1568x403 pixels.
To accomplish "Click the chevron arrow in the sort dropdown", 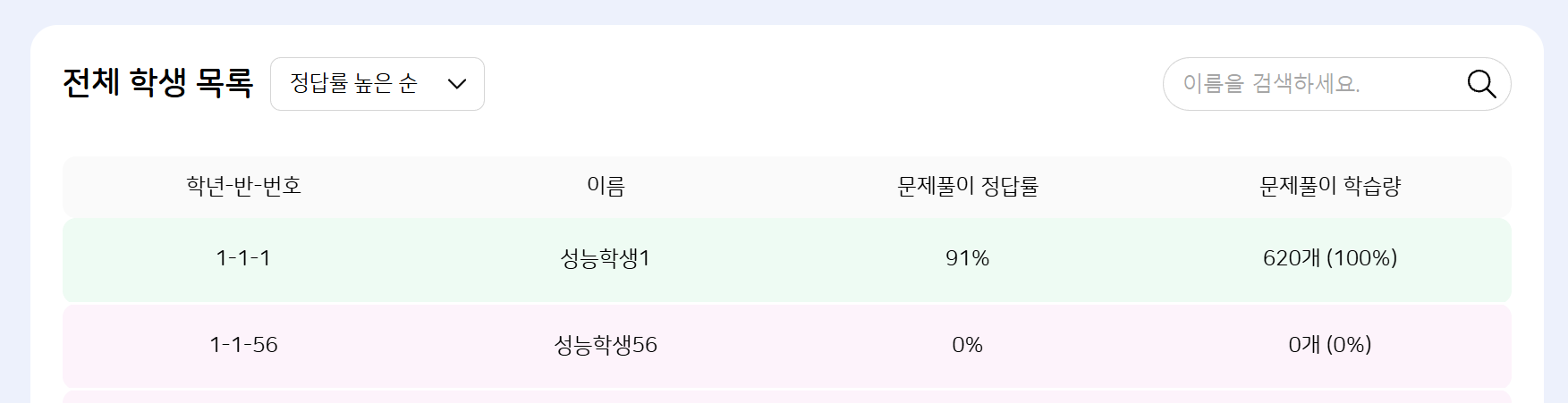I will point(457,84).
